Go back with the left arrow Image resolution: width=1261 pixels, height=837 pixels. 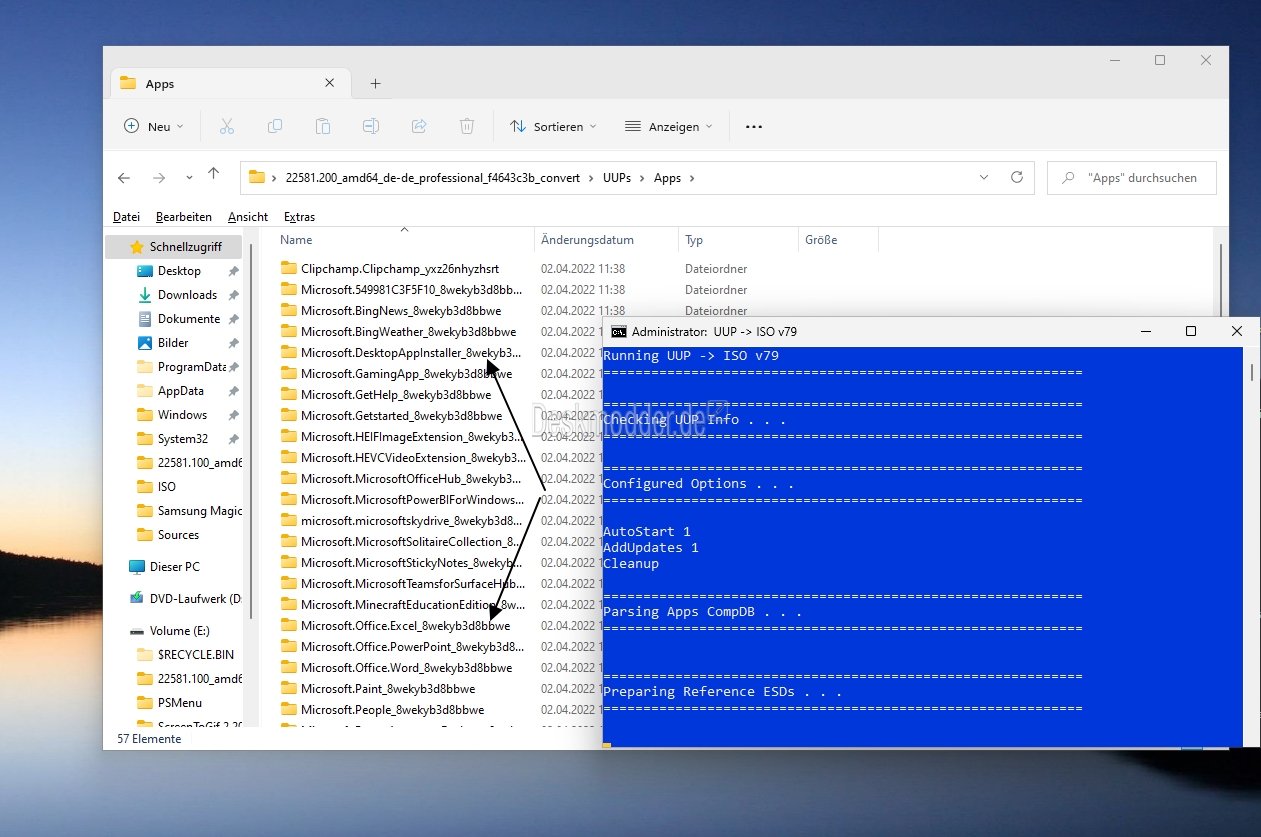[x=124, y=178]
